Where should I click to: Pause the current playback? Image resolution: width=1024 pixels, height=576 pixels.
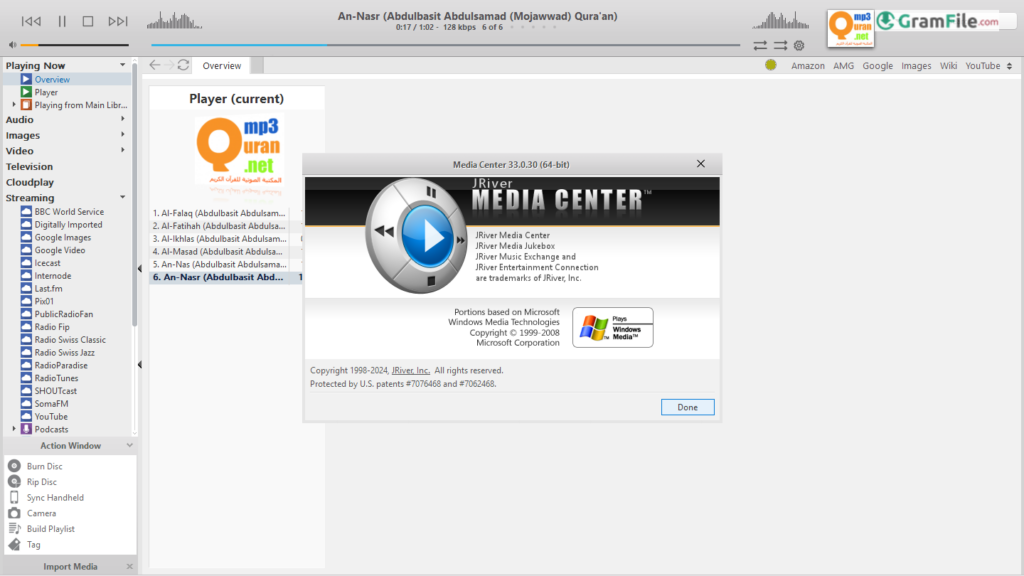coord(62,22)
